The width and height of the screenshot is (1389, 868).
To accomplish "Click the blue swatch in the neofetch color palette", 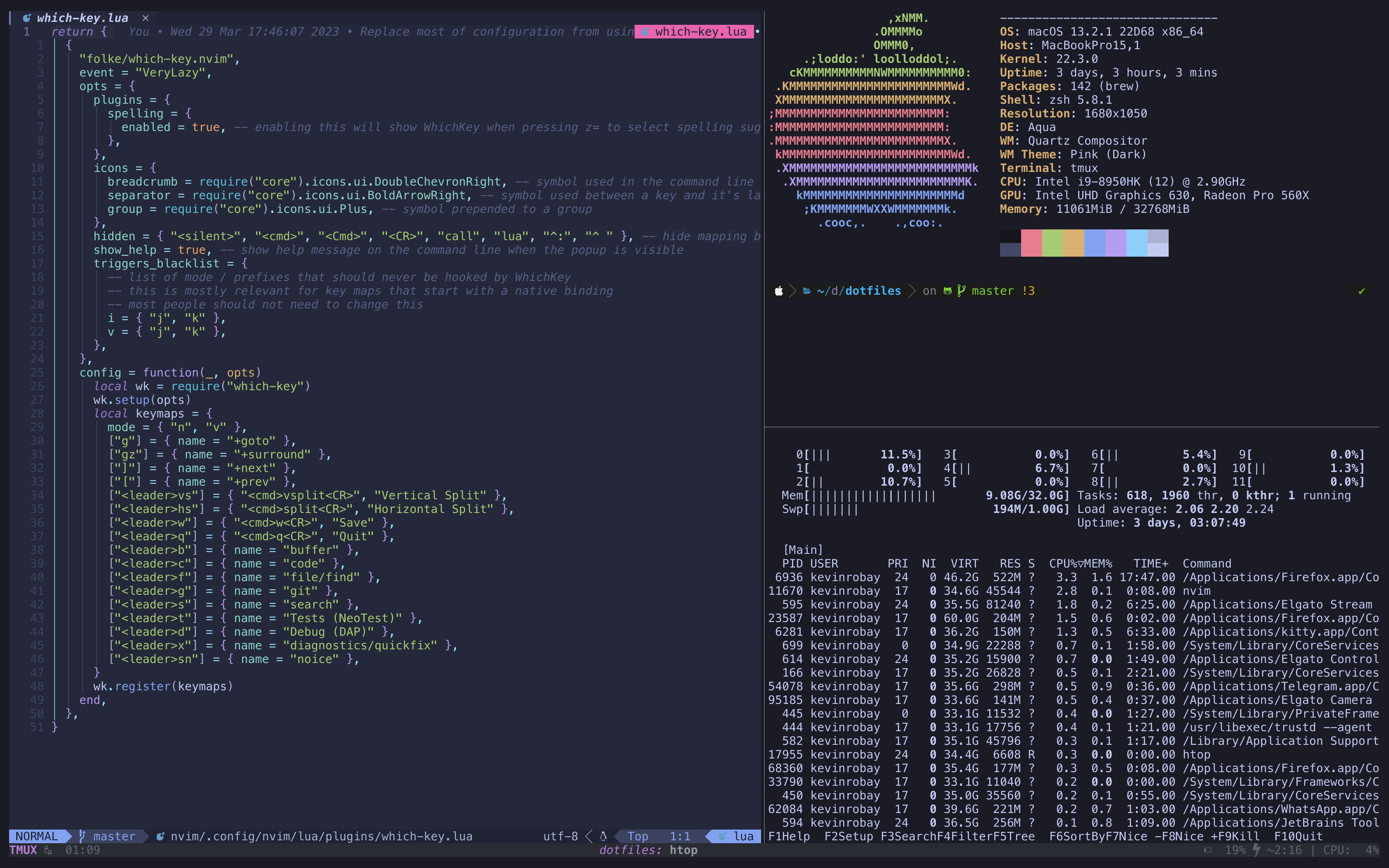I will click(1095, 243).
